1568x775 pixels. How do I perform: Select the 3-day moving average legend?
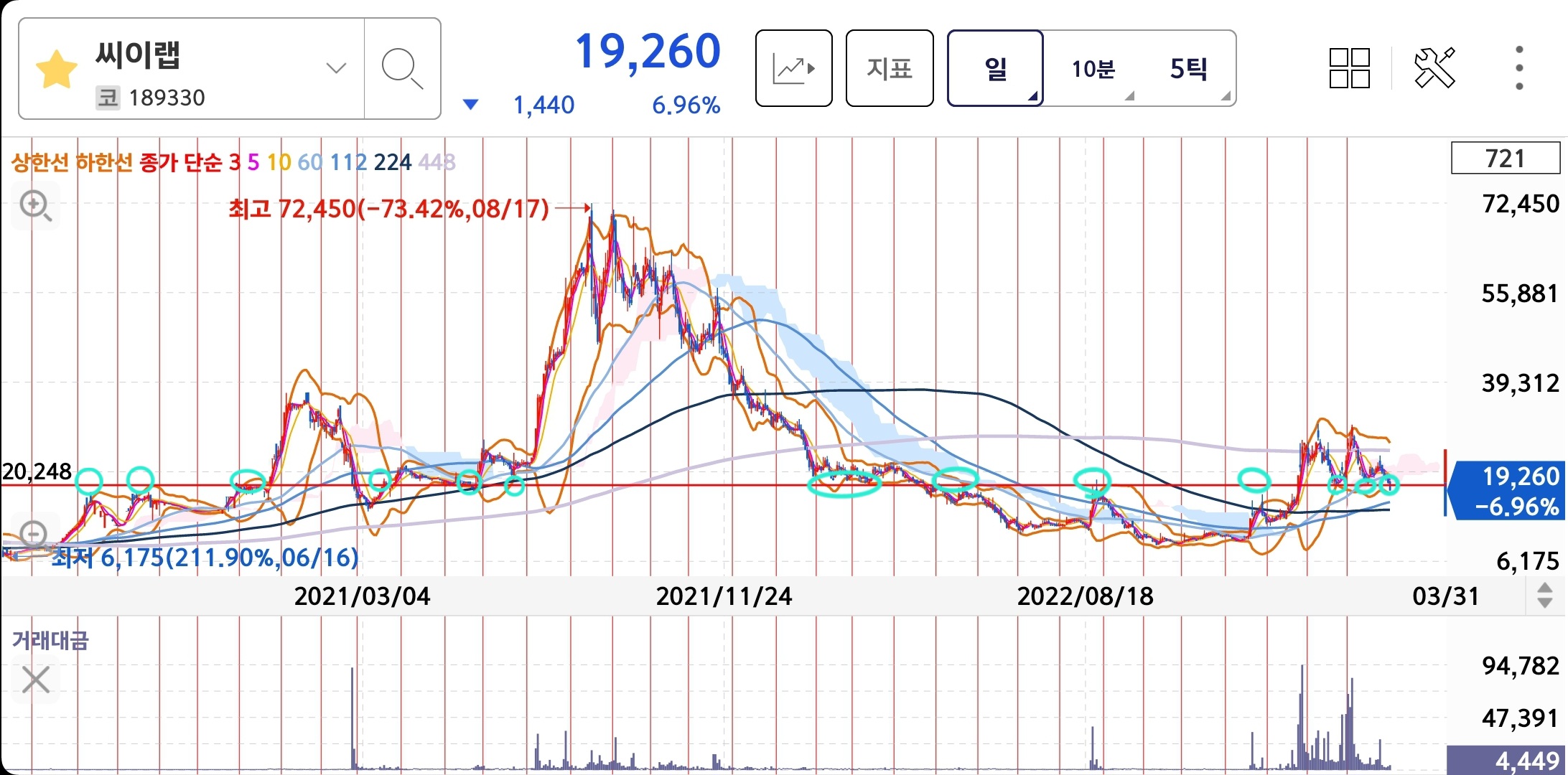click(x=235, y=162)
